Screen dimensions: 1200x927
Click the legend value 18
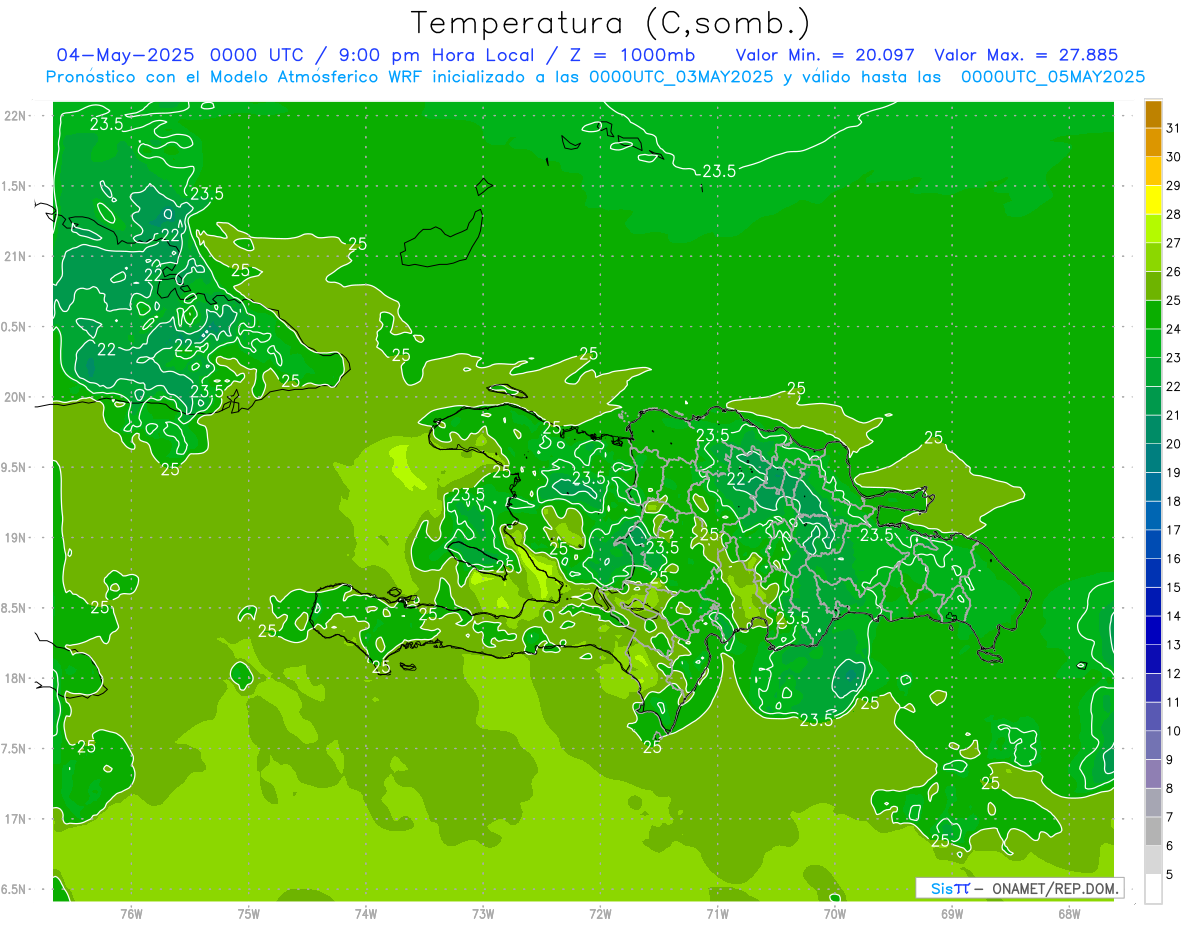pyautogui.click(x=1174, y=501)
